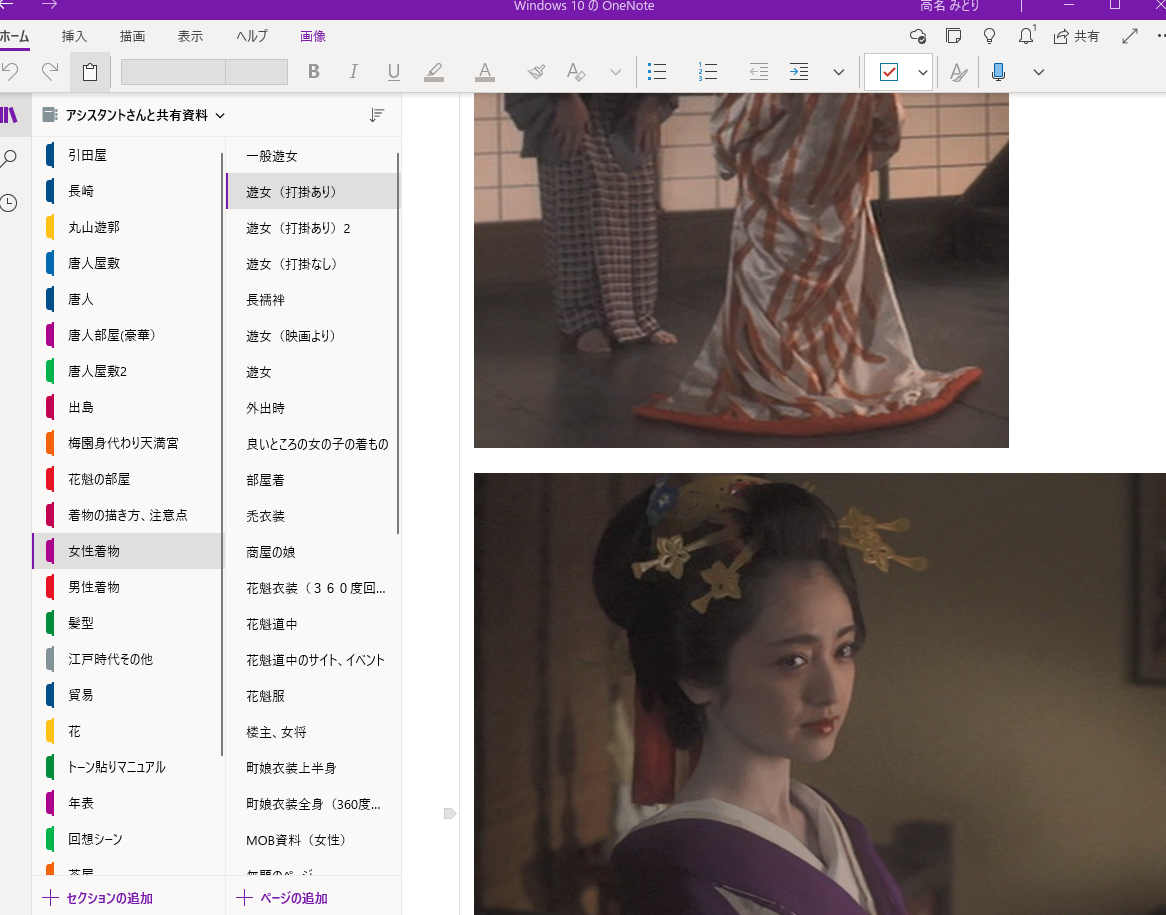Check sync status cloud icon
Viewport: 1166px width, 915px height.
click(x=918, y=36)
